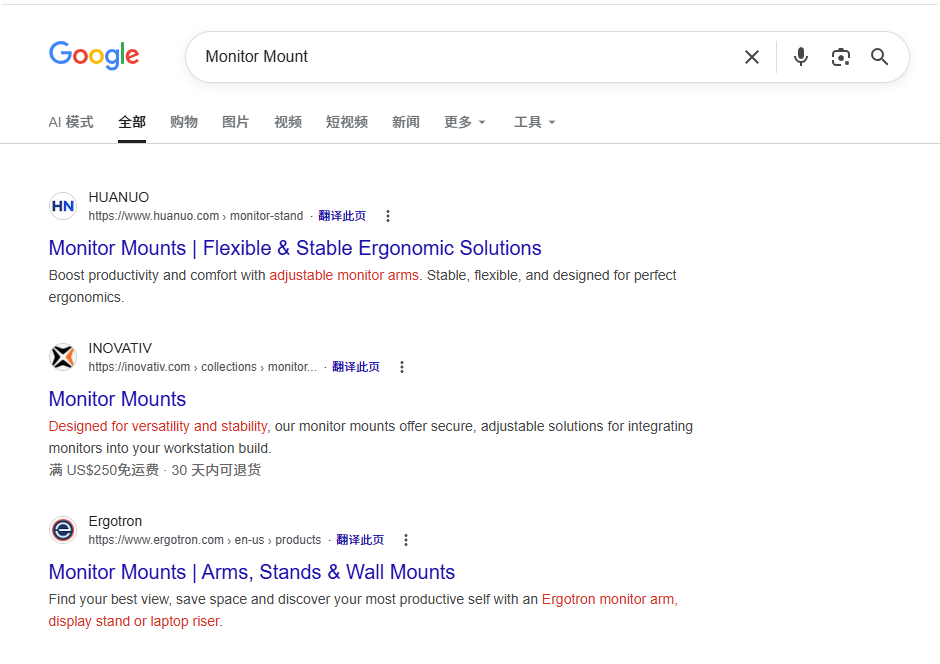
Task: Open Google Lens image search icon
Action: click(840, 57)
